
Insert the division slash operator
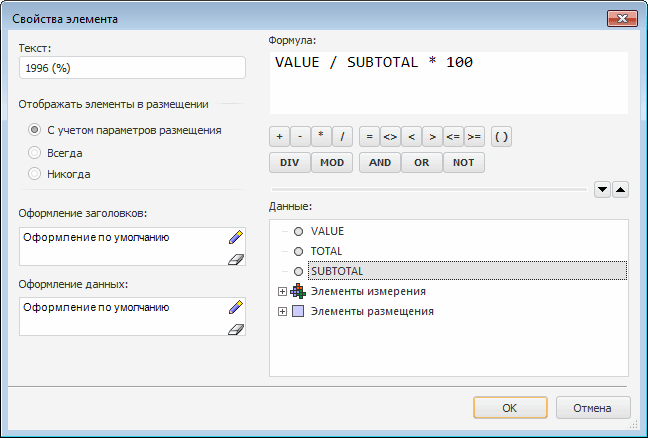(x=342, y=136)
